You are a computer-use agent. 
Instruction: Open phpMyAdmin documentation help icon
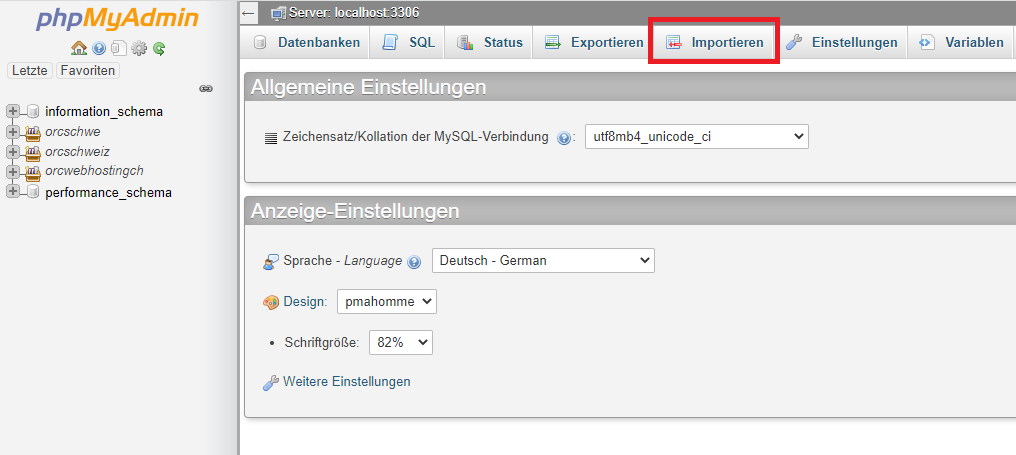[99, 48]
